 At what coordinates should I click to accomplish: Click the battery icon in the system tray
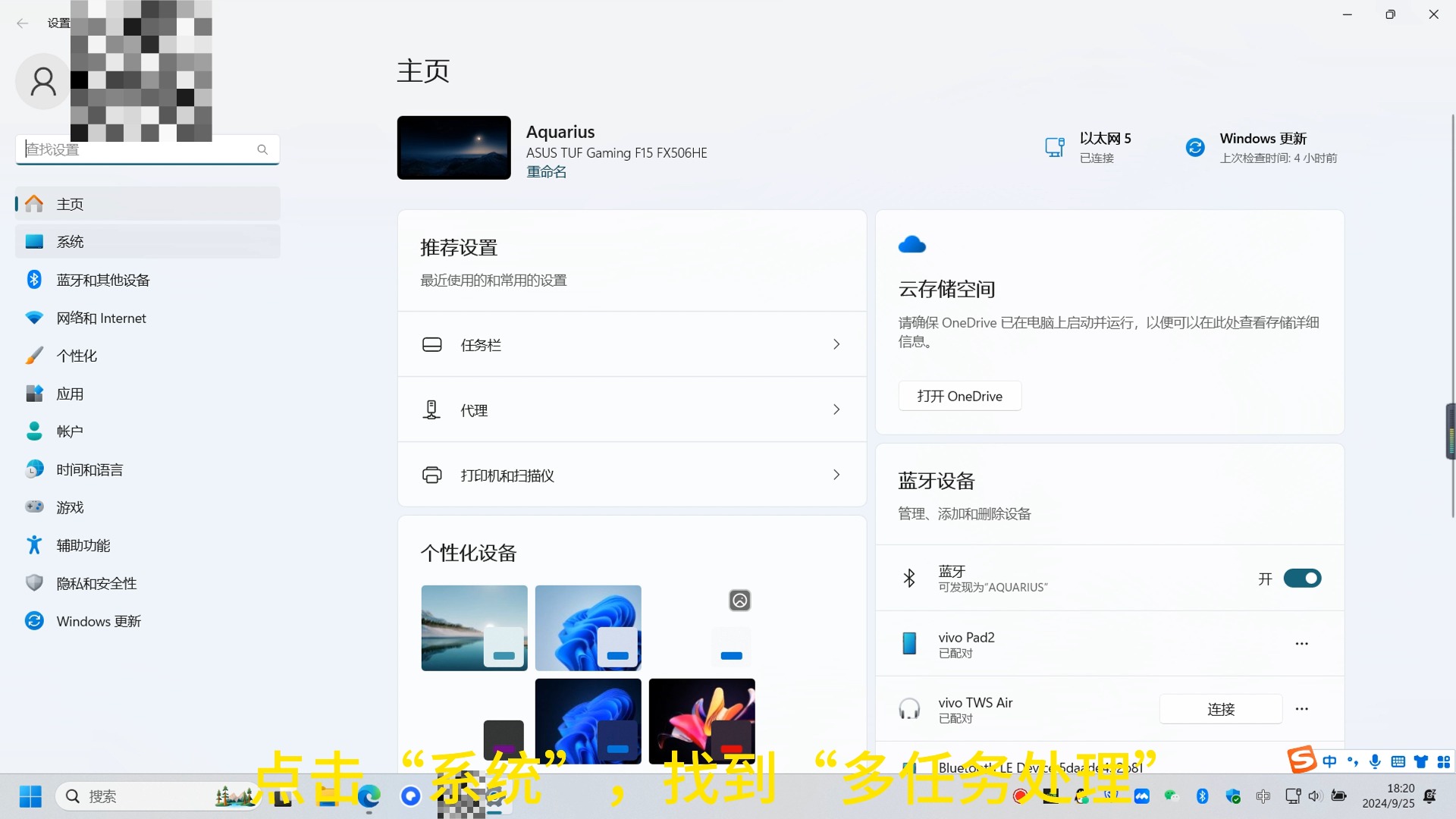1339,796
